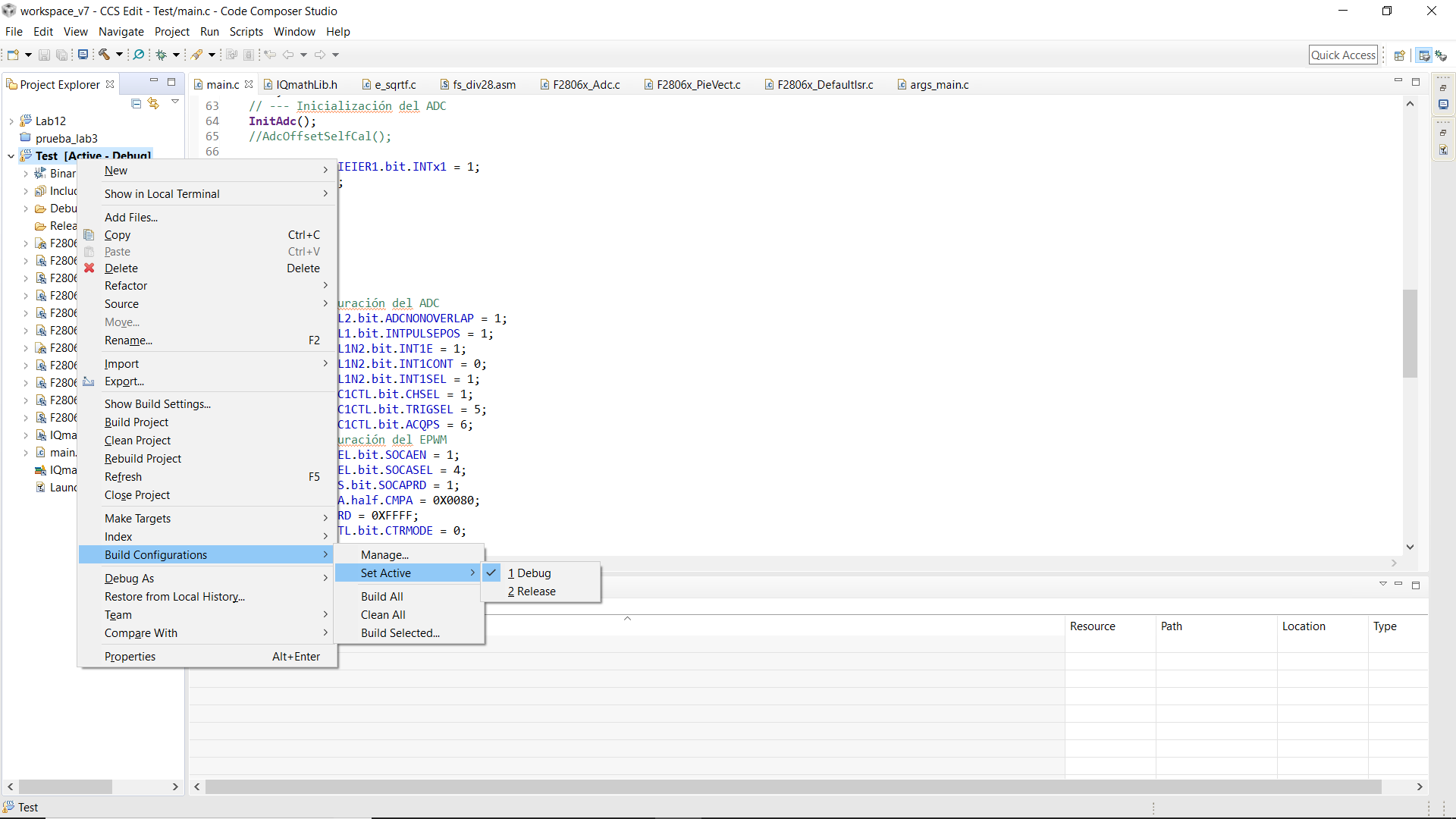Open Search using the magnifier toolbar icon
Viewport: 1456px width, 819px height.
(137, 54)
